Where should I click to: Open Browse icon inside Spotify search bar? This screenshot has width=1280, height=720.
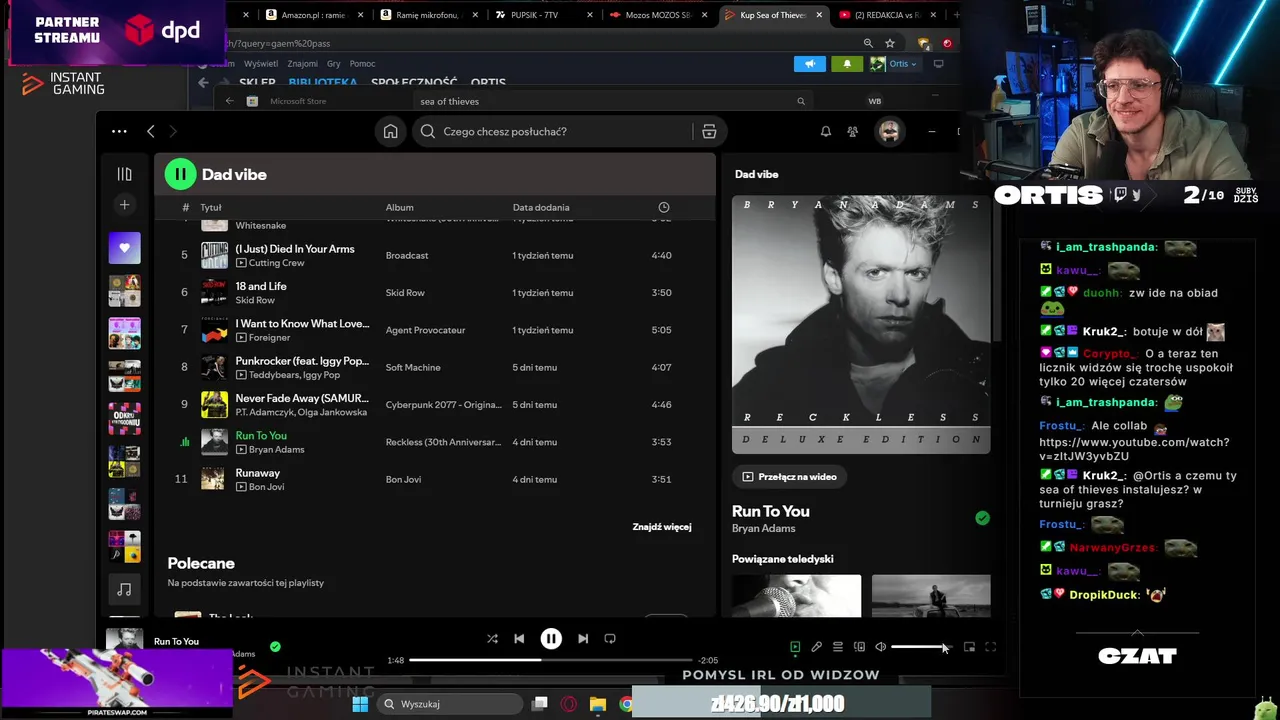pos(709,131)
